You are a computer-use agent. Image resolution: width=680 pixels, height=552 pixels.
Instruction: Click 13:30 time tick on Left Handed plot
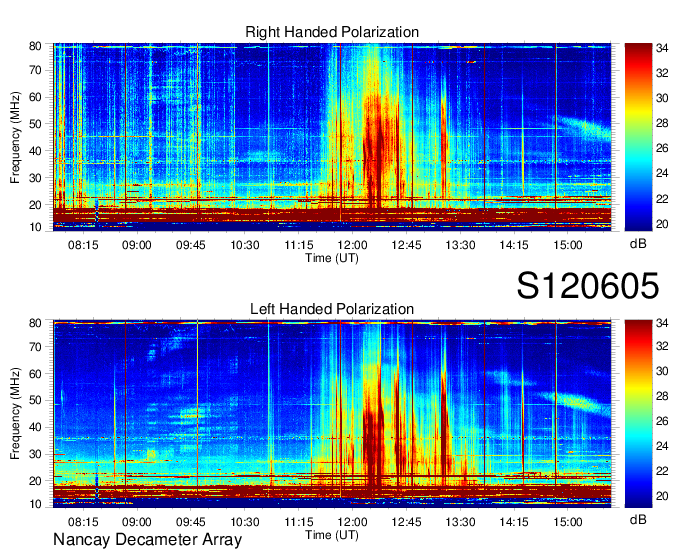click(461, 522)
